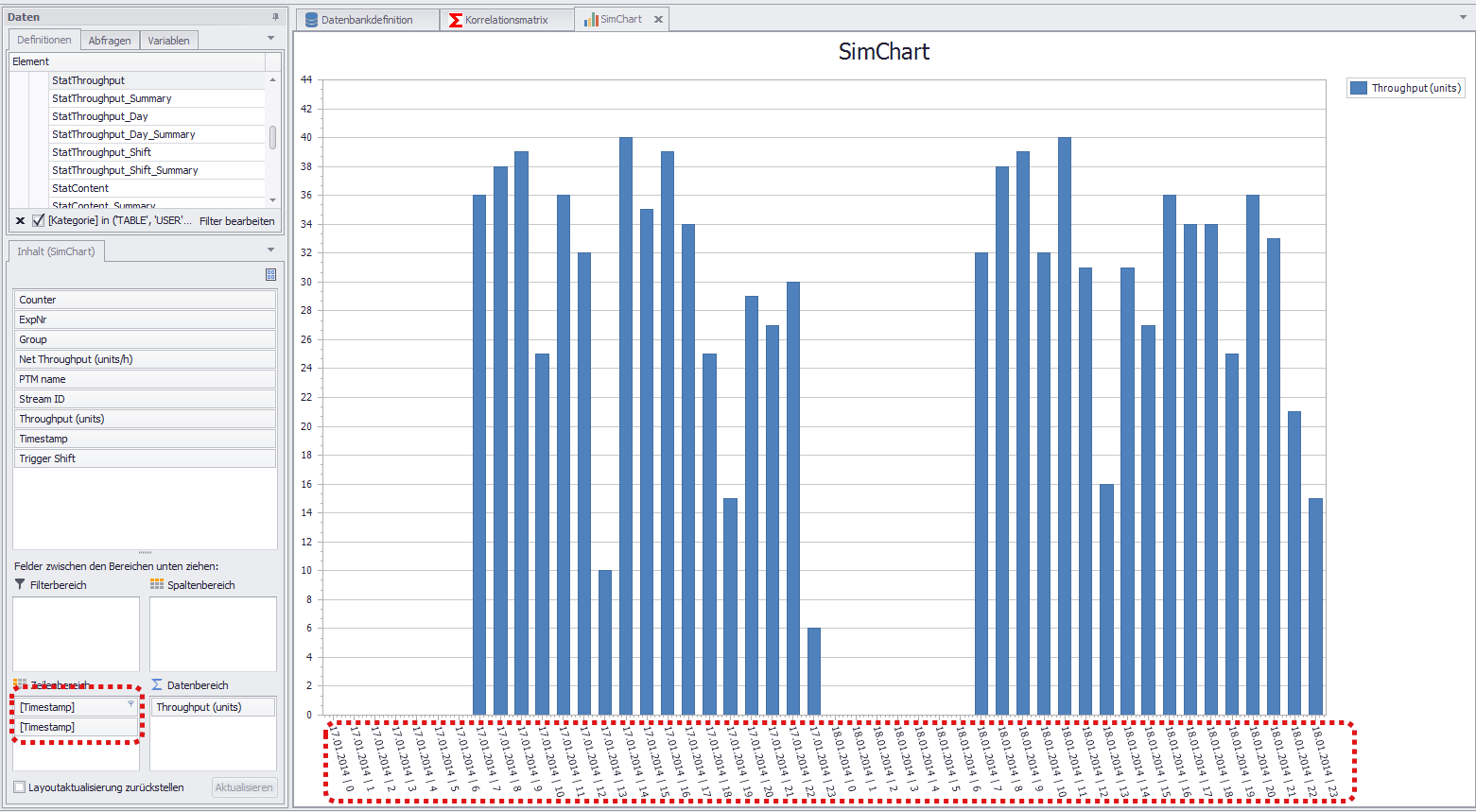Viewport: 1476px width, 812px height.
Task: Click the Throughput (units) legend color swatch
Action: point(1359,88)
